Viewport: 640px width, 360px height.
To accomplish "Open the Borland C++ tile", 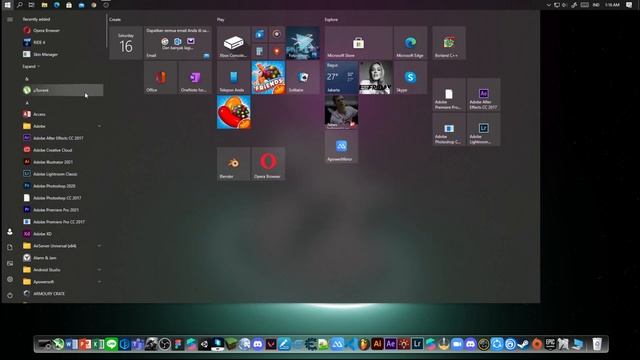I will (x=449, y=43).
